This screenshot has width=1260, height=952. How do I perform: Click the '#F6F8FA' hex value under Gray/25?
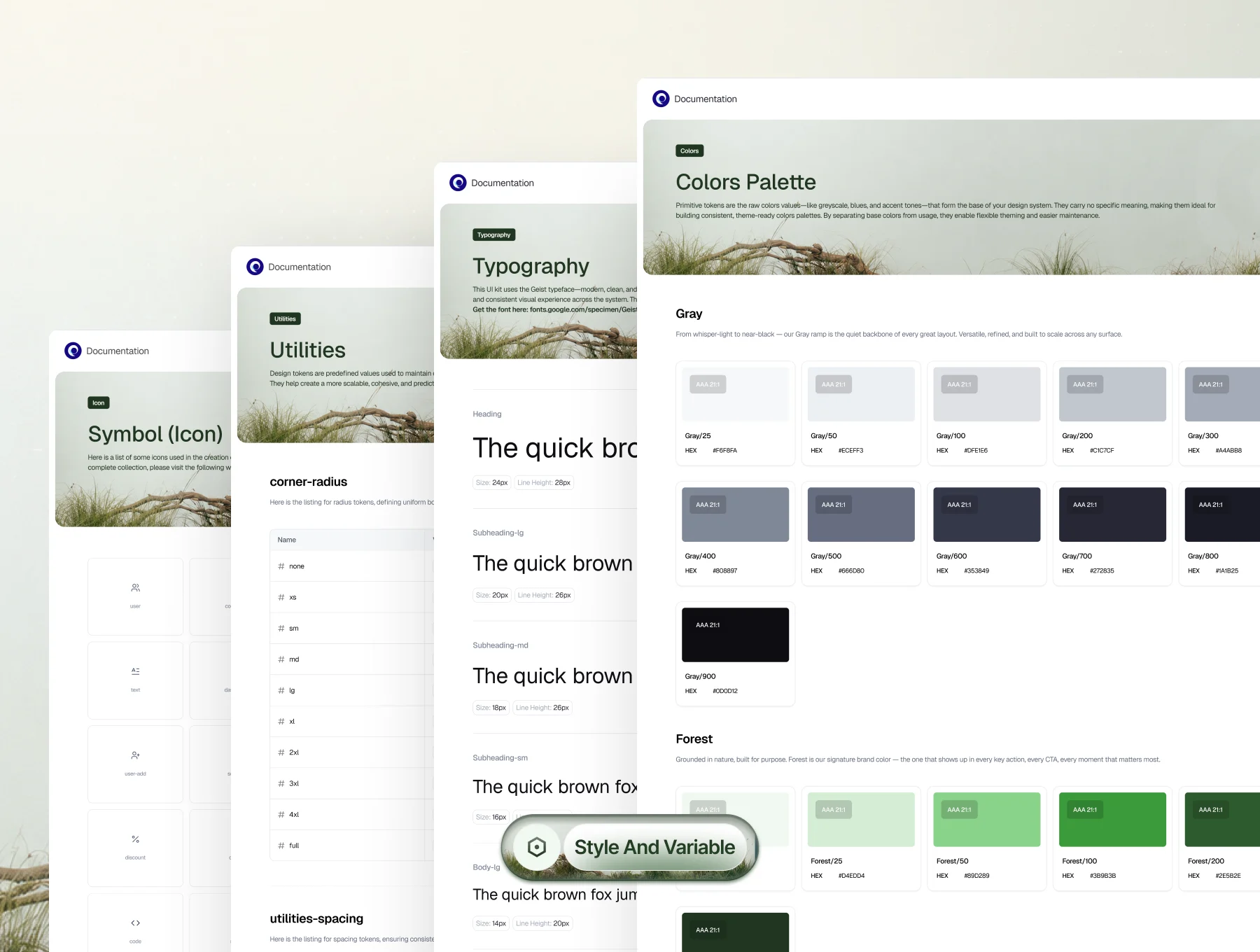tap(724, 451)
